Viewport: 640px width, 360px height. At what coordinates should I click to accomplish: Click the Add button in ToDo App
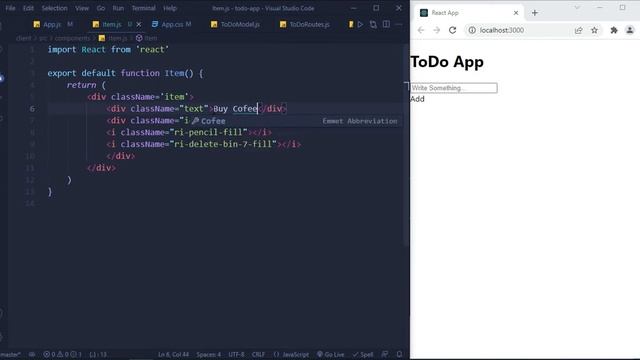(x=417, y=99)
